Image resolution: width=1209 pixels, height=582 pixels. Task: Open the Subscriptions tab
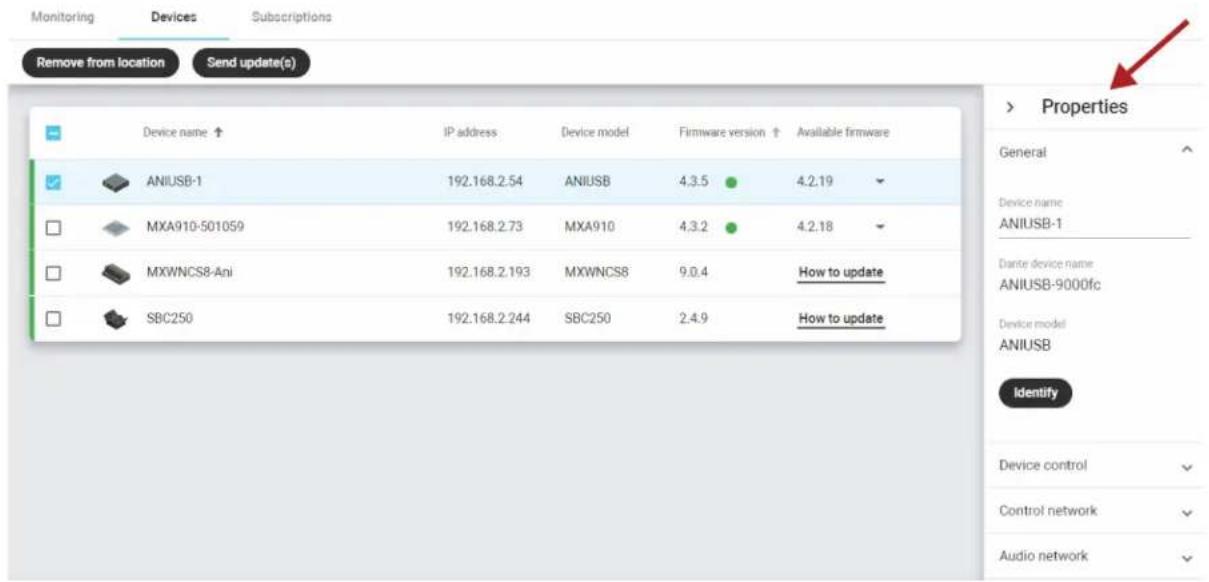(292, 18)
